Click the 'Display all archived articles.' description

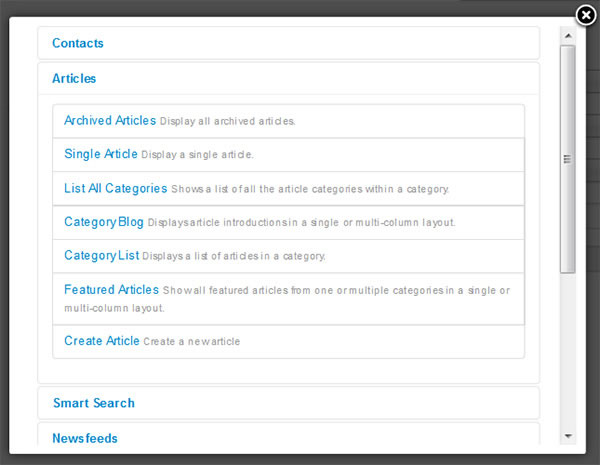click(228, 121)
